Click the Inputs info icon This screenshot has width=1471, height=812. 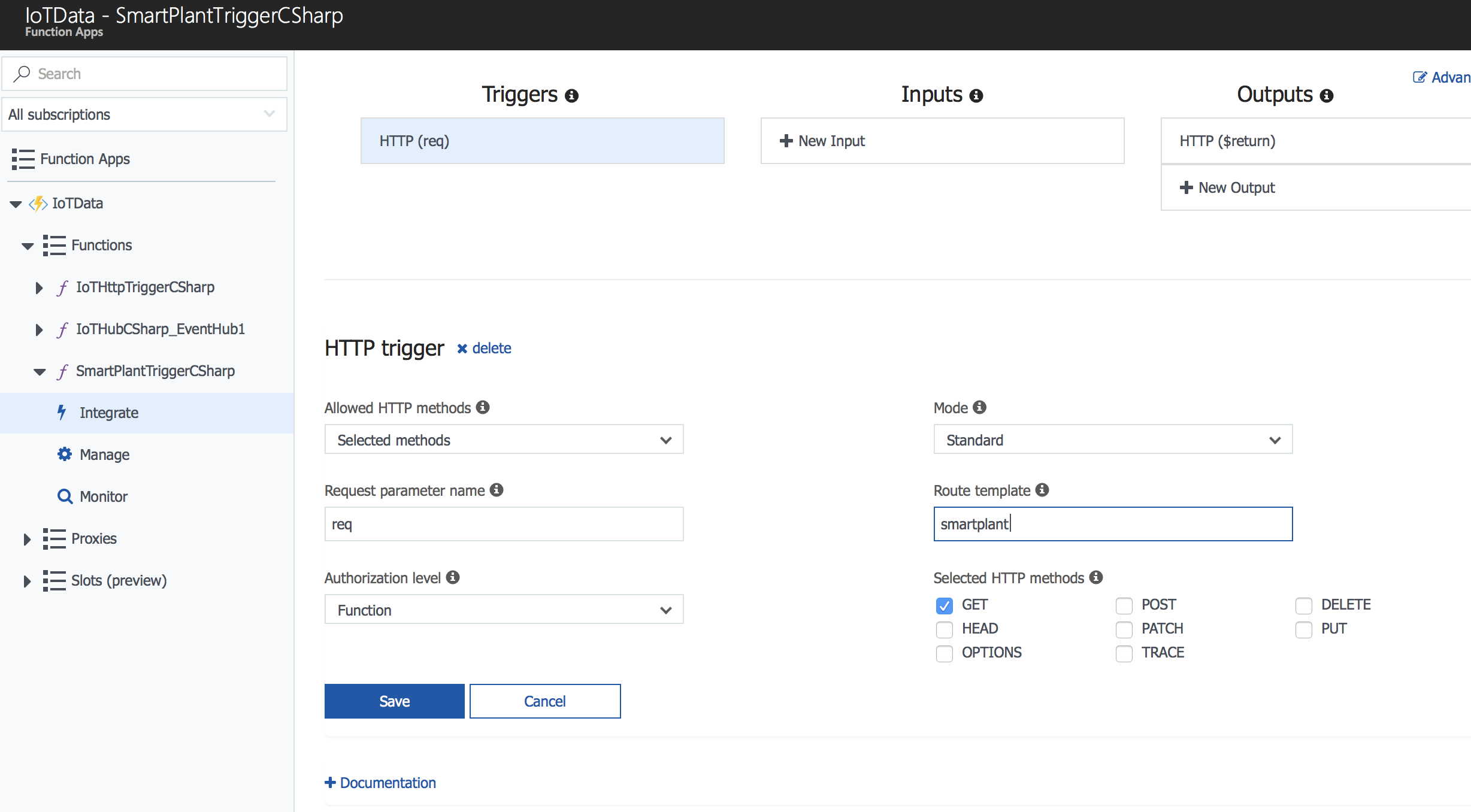click(x=976, y=96)
